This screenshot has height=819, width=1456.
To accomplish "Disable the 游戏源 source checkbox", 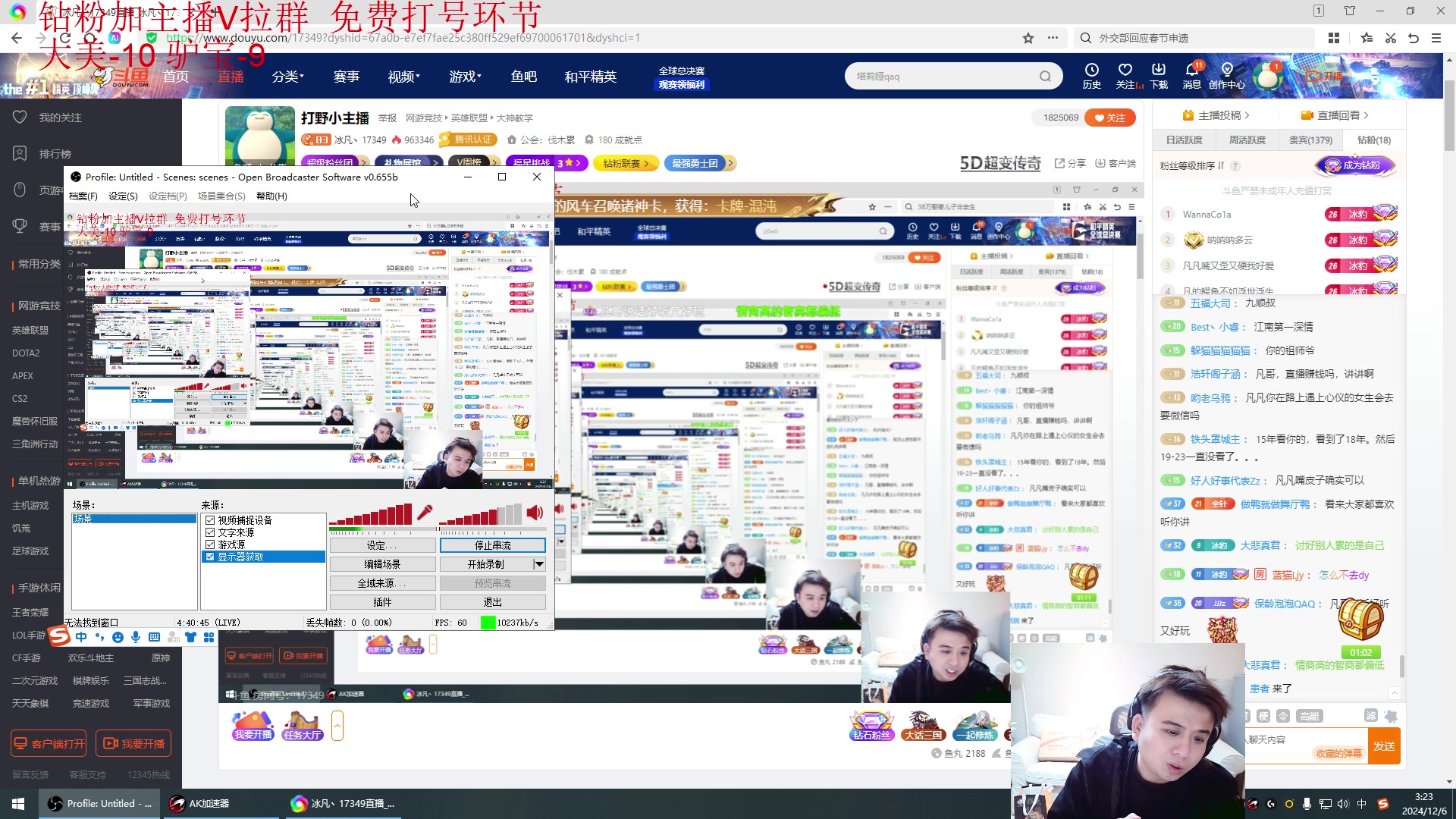I will [x=211, y=544].
